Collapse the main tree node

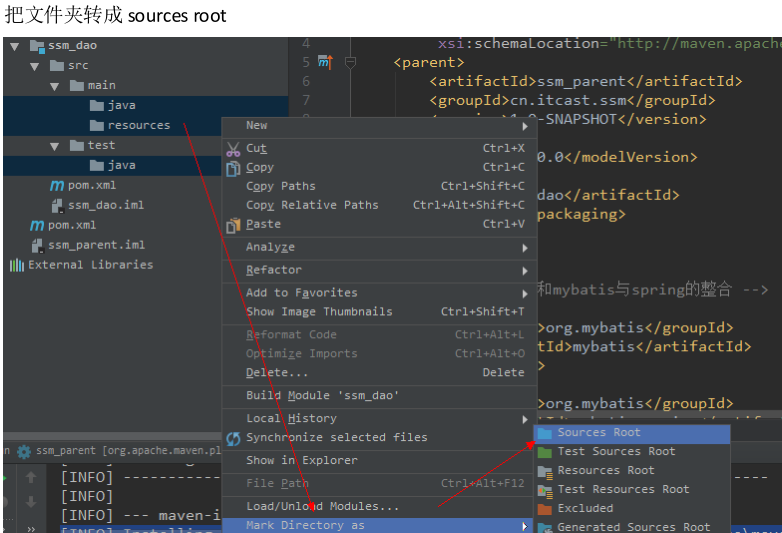[55, 87]
